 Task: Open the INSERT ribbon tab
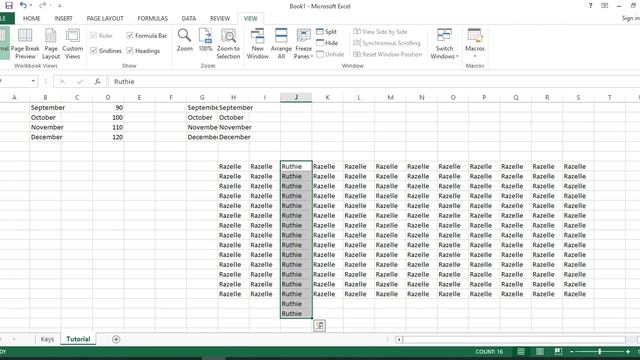63,18
